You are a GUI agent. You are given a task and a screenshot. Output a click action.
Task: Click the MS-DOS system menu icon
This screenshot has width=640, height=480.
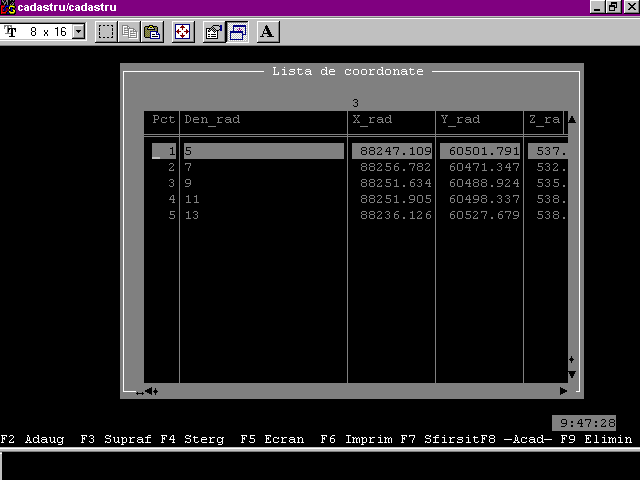pyautogui.click(x=8, y=7)
